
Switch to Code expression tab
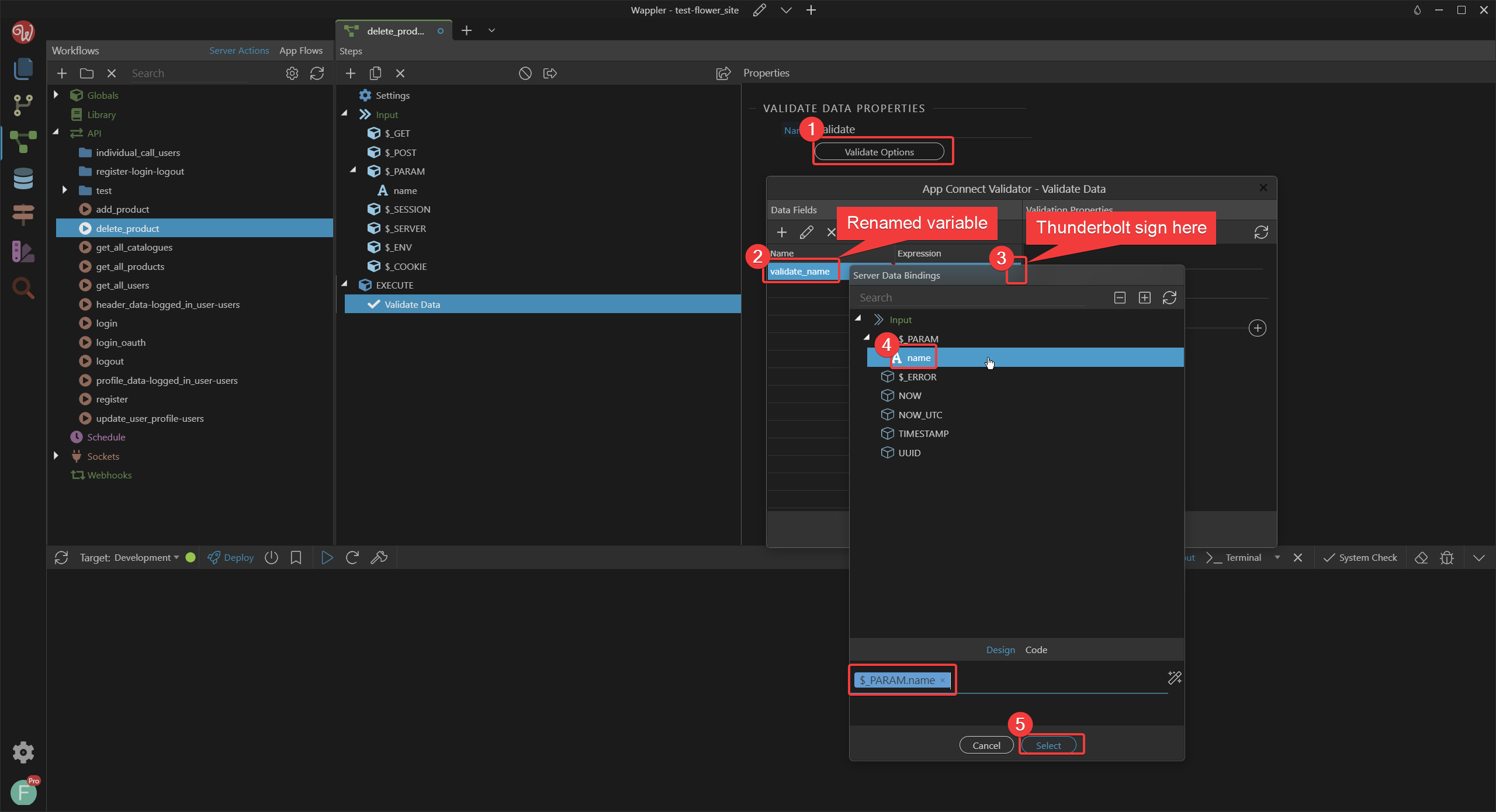pyautogui.click(x=1036, y=650)
